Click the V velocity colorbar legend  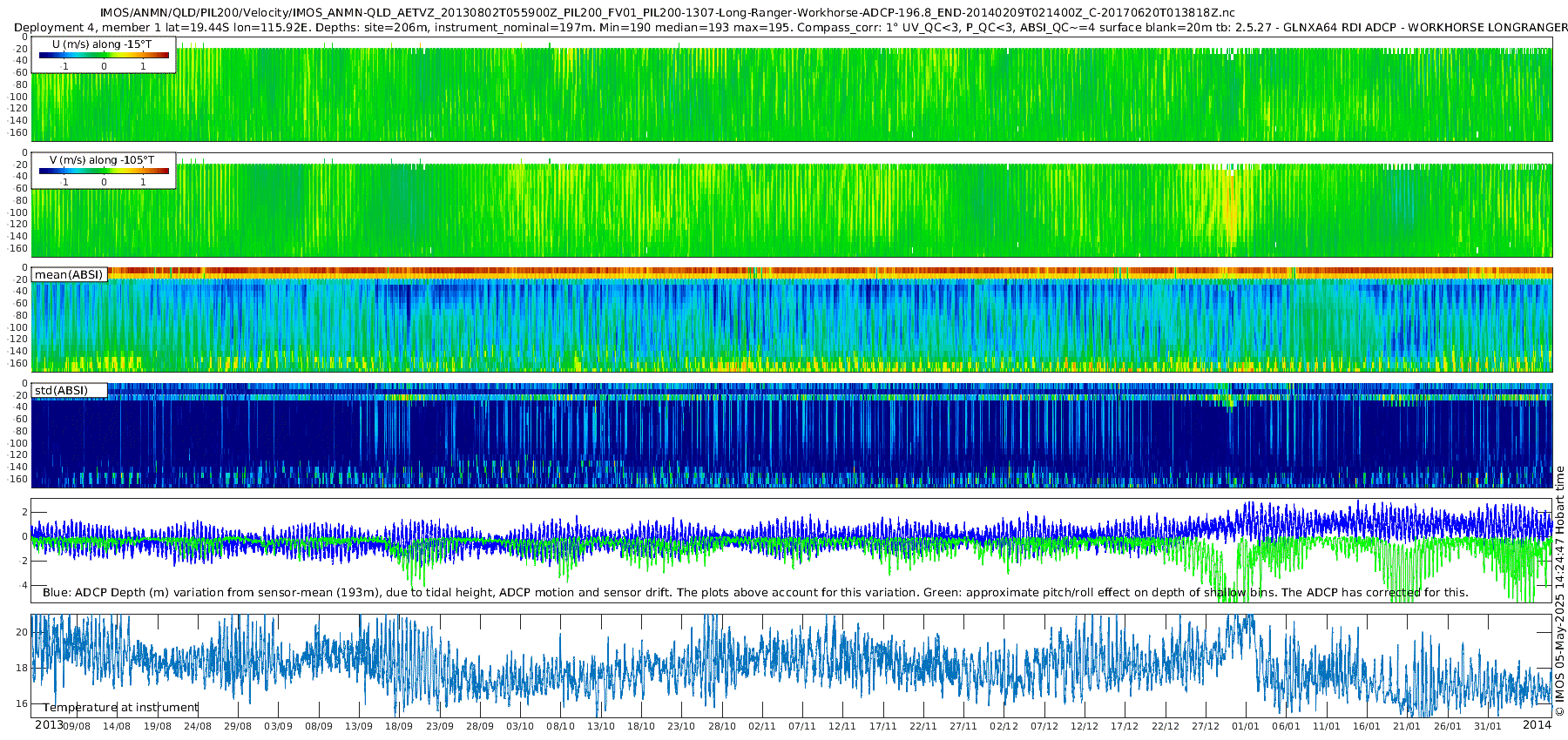pos(104,171)
